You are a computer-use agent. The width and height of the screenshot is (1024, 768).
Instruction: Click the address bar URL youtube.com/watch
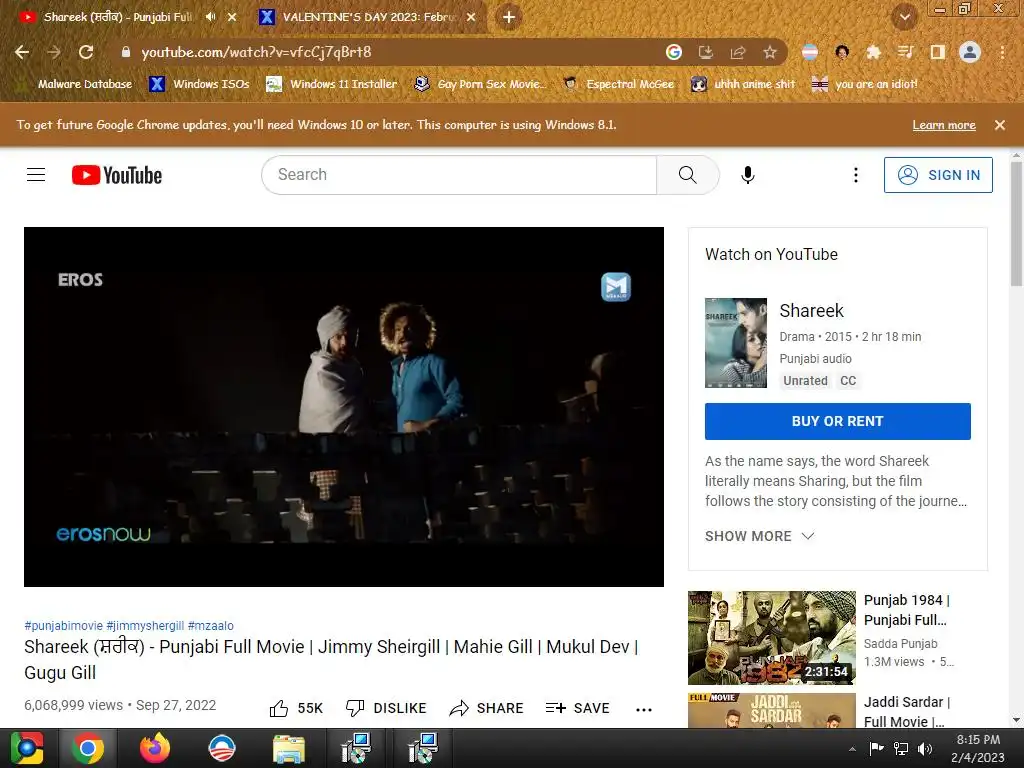click(256, 52)
